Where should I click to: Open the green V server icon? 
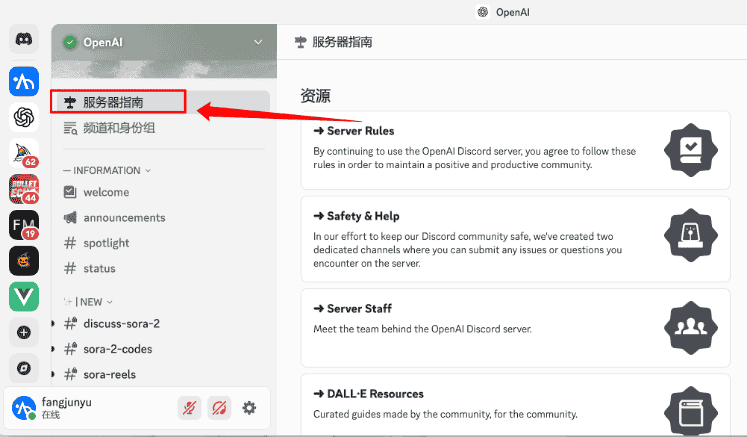click(x=24, y=296)
